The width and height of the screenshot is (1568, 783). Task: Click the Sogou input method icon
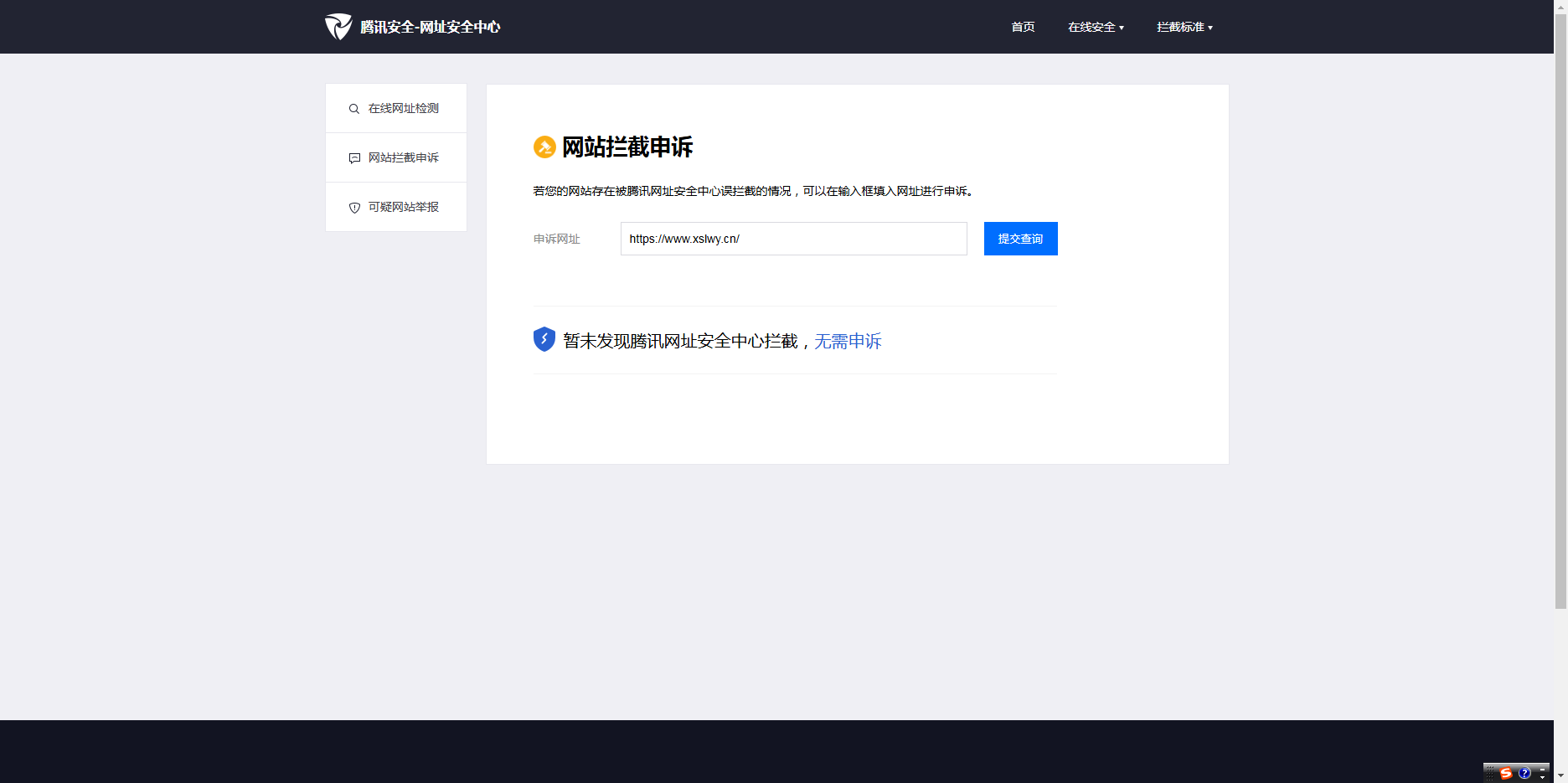pyautogui.click(x=1506, y=773)
